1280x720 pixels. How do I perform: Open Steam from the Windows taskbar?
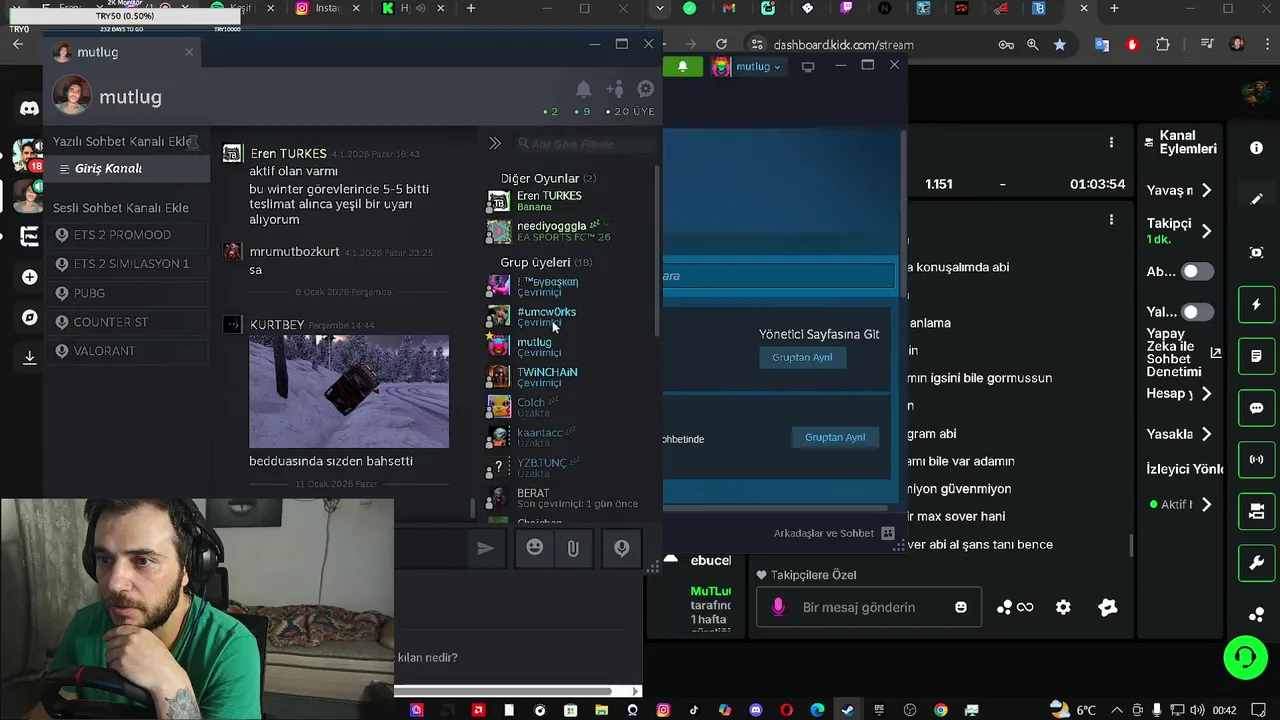(848, 710)
